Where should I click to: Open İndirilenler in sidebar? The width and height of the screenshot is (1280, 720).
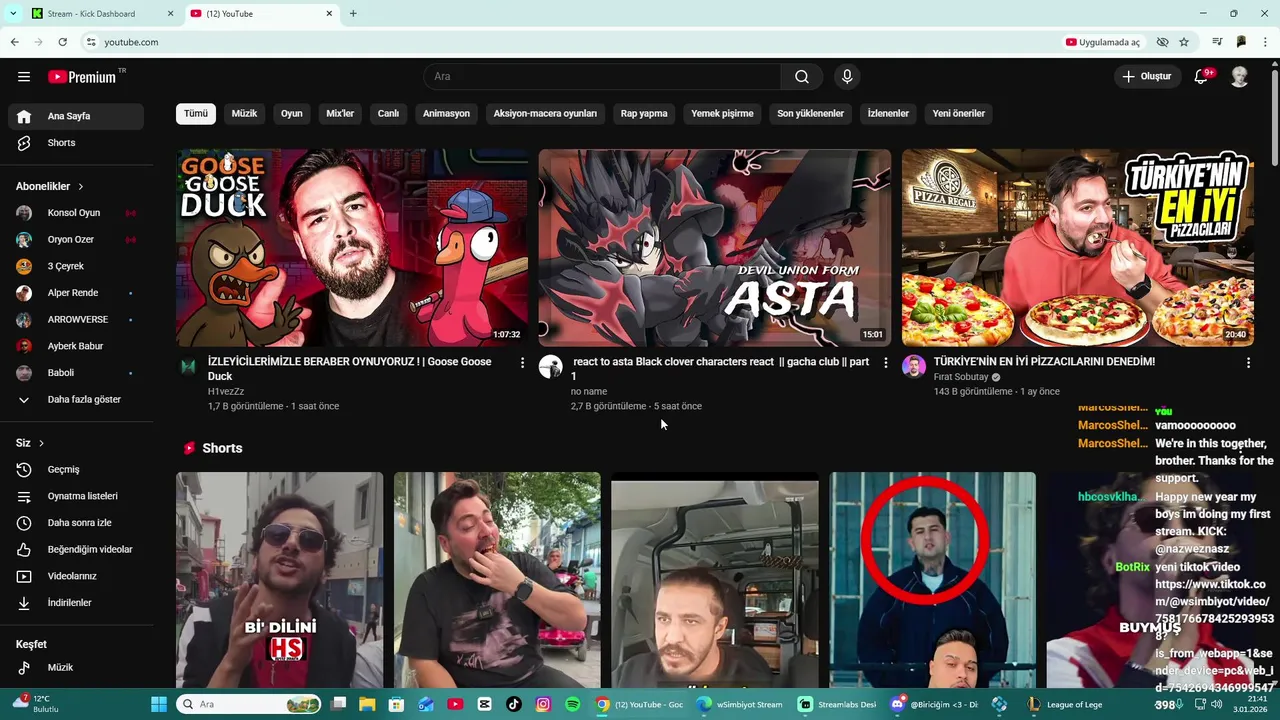click(76, 603)
